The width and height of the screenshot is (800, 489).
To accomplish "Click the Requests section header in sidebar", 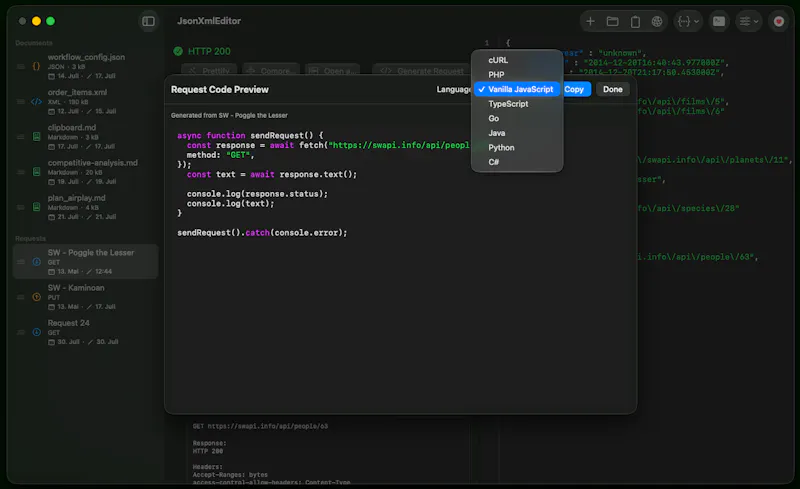I will point(31,238).
